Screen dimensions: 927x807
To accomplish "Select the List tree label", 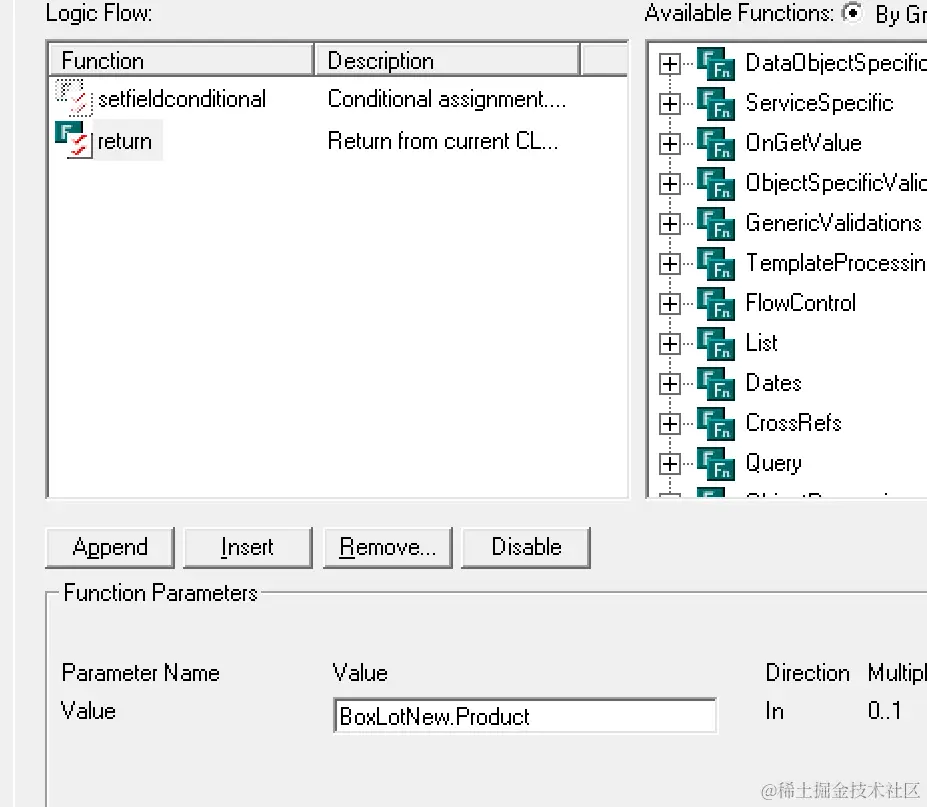I will (761, 343).
